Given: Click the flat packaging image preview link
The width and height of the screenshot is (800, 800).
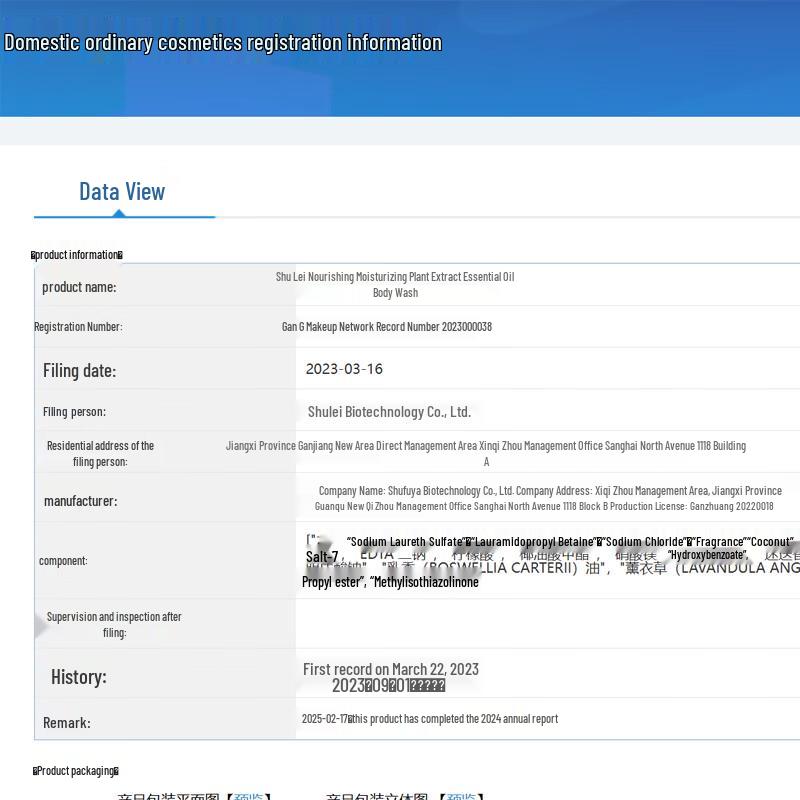Looking at the screenshot, I should tap(248, 796).
